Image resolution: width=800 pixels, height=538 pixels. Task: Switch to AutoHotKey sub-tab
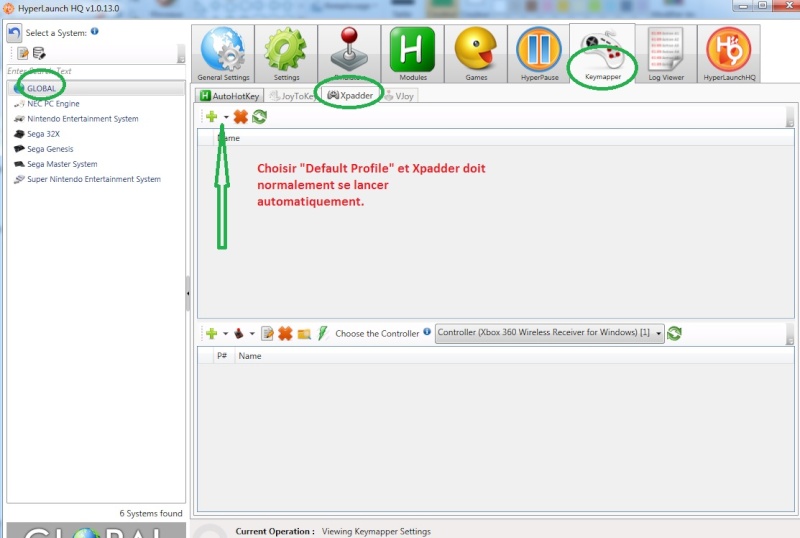pos(230,96)
